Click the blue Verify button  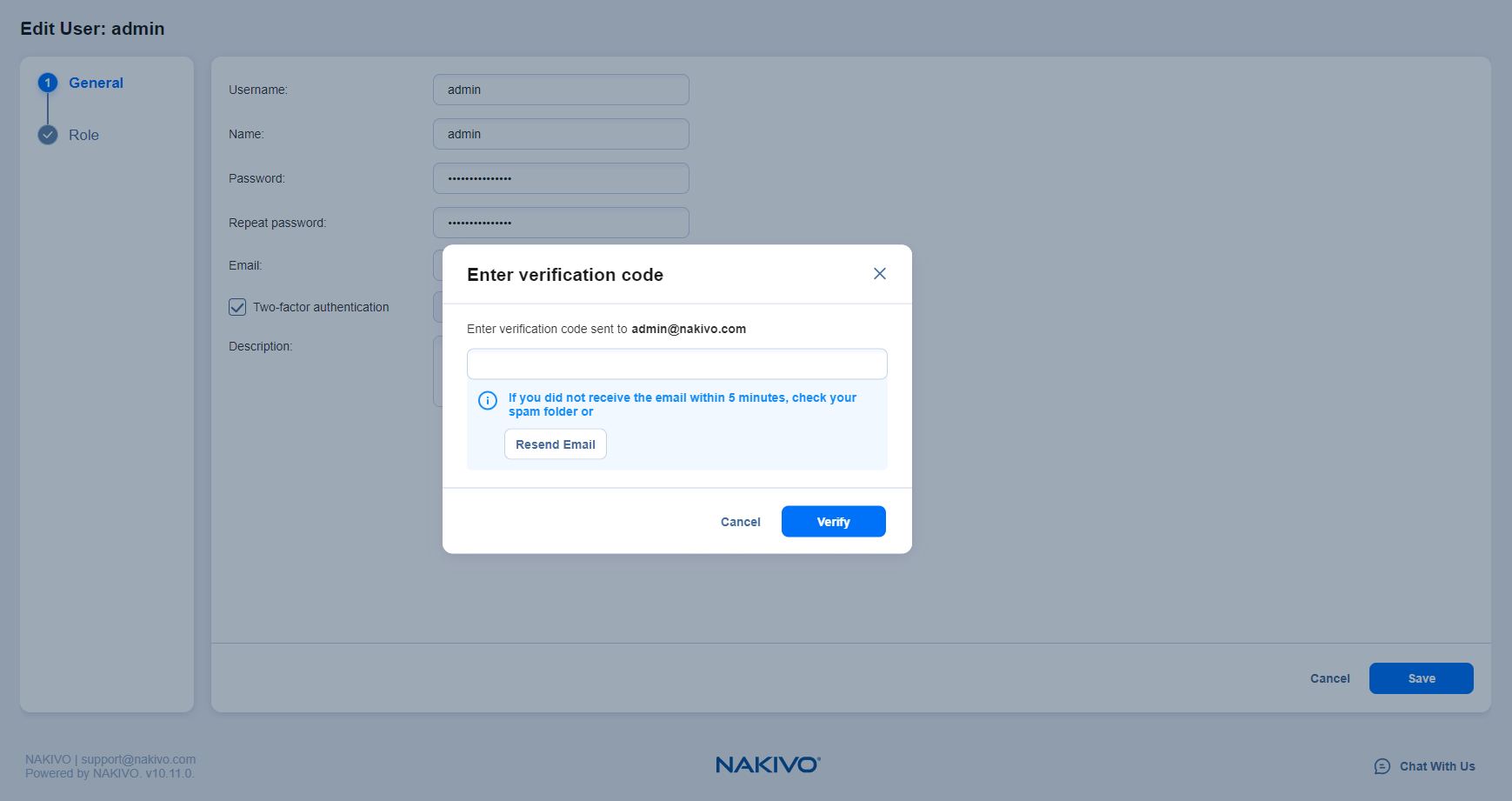[833, 522]
